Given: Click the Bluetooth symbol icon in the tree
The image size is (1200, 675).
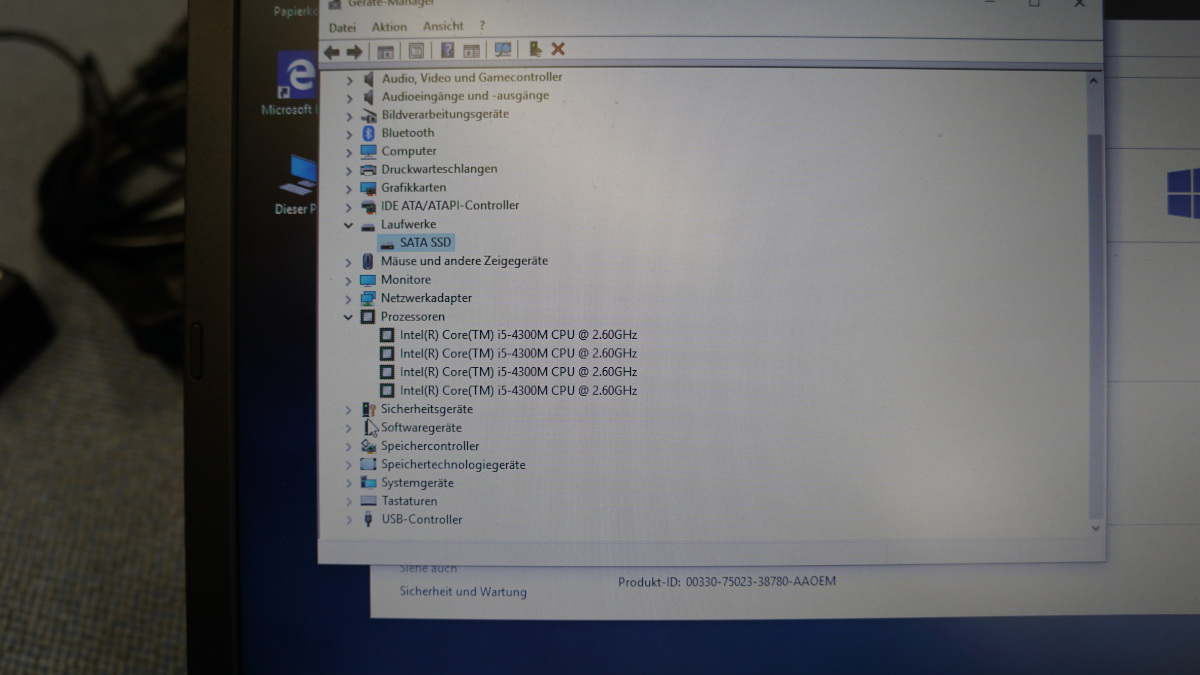Looking at the screenshot, I should (x=368, y=133).
